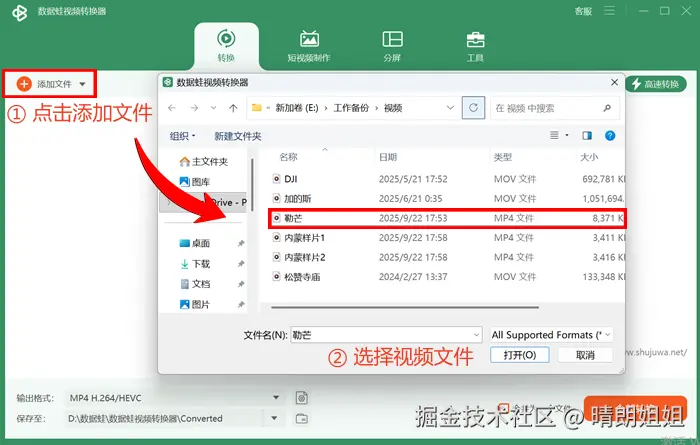Image resolution: width=700 pixels, height=445 pixels.
Task: Expand the 文件名 combo dropdown
Action: (x=476, y=335)
